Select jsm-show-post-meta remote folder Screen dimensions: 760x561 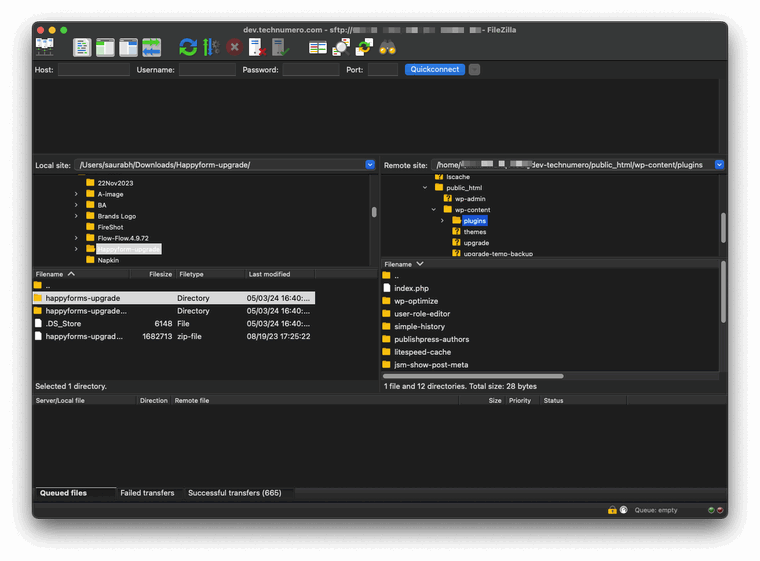click(x=431, y=365)
